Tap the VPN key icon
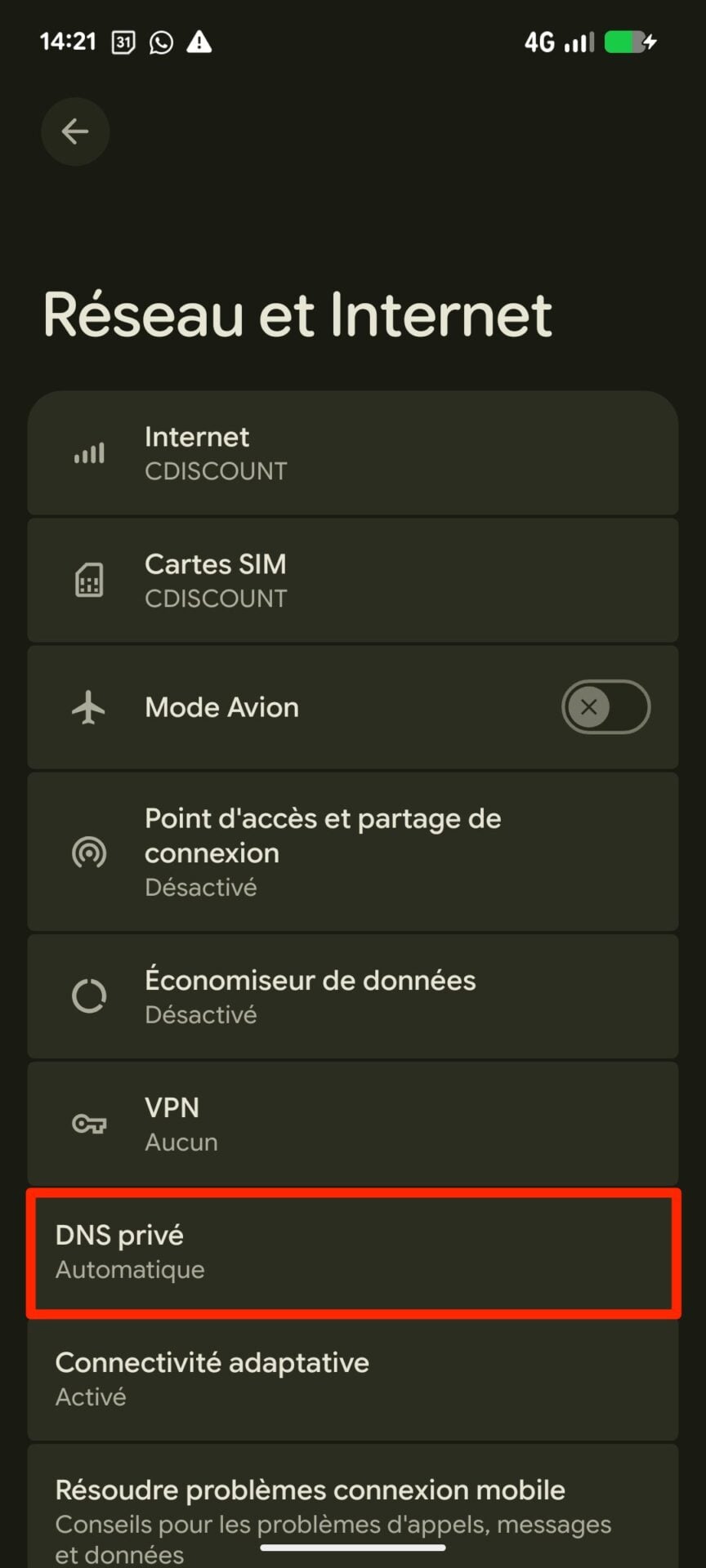The image size is (706, 1568). (x=89, y=1125)
